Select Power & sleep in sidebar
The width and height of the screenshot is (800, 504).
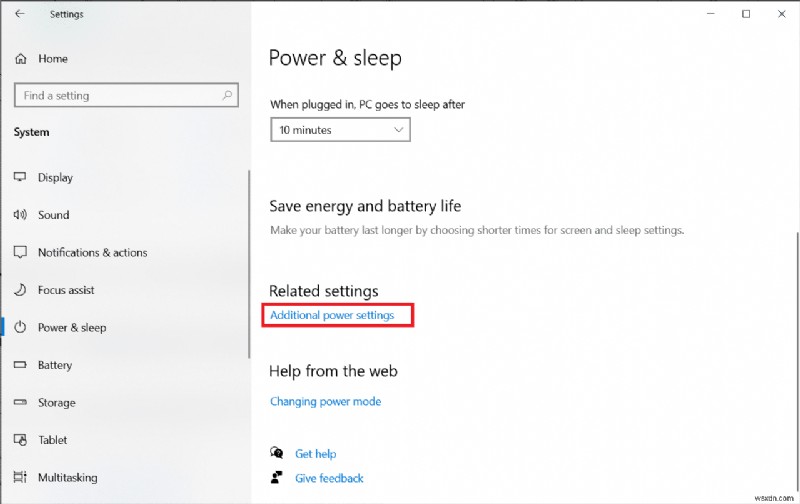coord(72,328)
